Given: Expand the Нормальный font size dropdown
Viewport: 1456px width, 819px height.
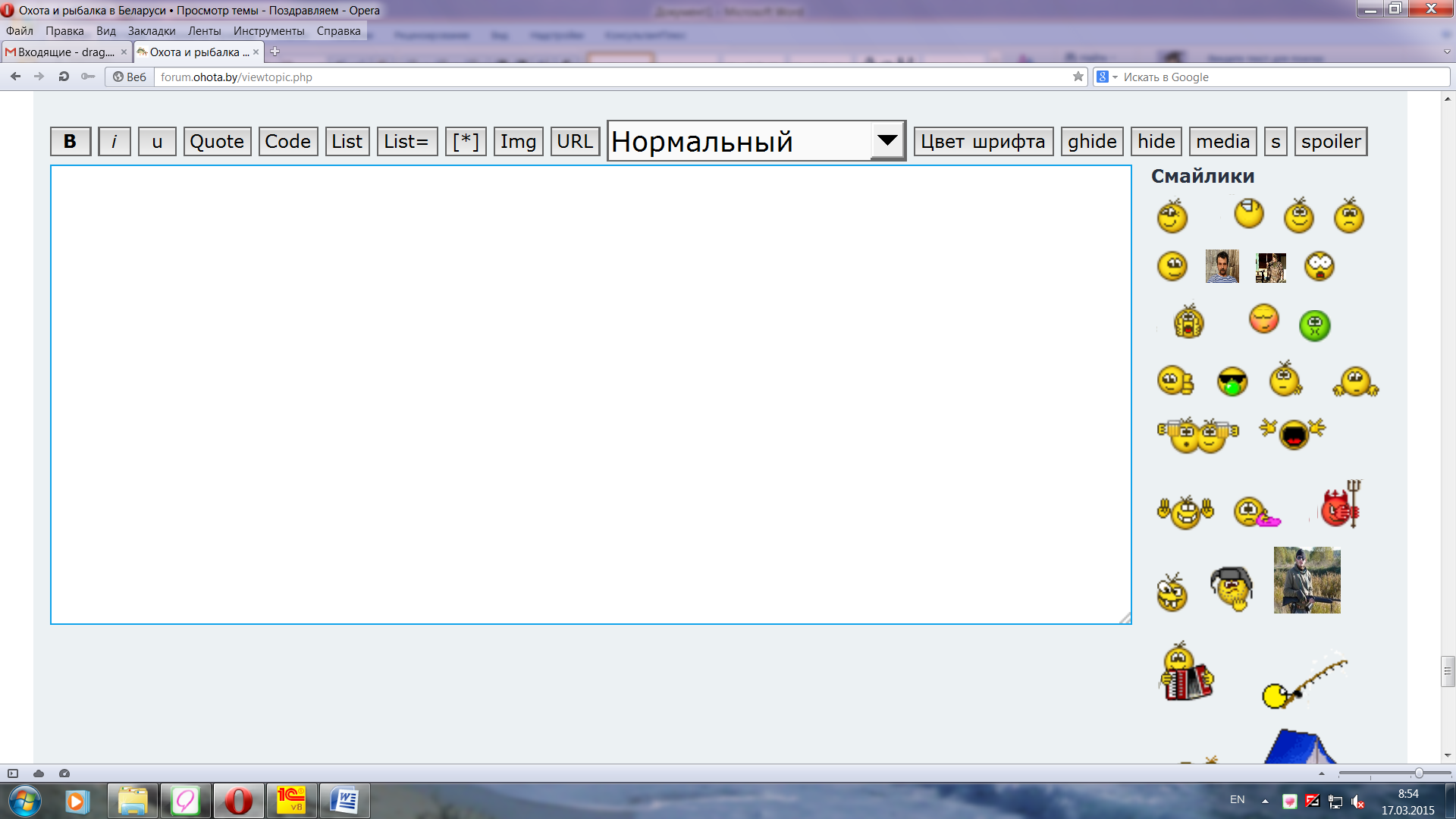Looking at the screenshot, I should [x=886, y=141].
